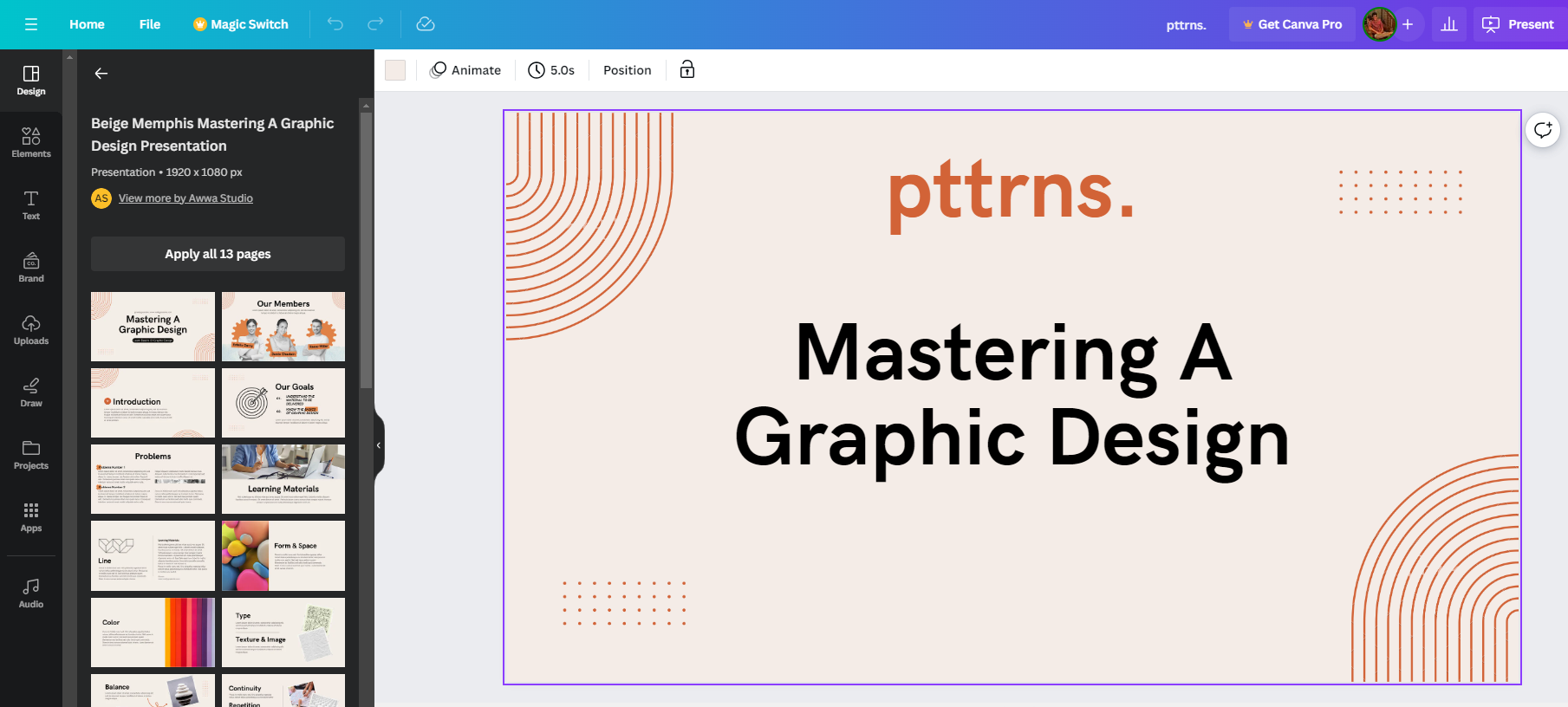Select the Draw tool in sidebar

pos(31,392)
